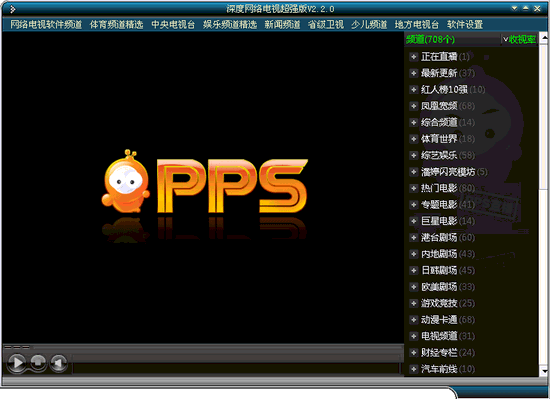Click the title bar up-arrow button
The height and width of the screenshot is (399, 550).
coord(525,8)
